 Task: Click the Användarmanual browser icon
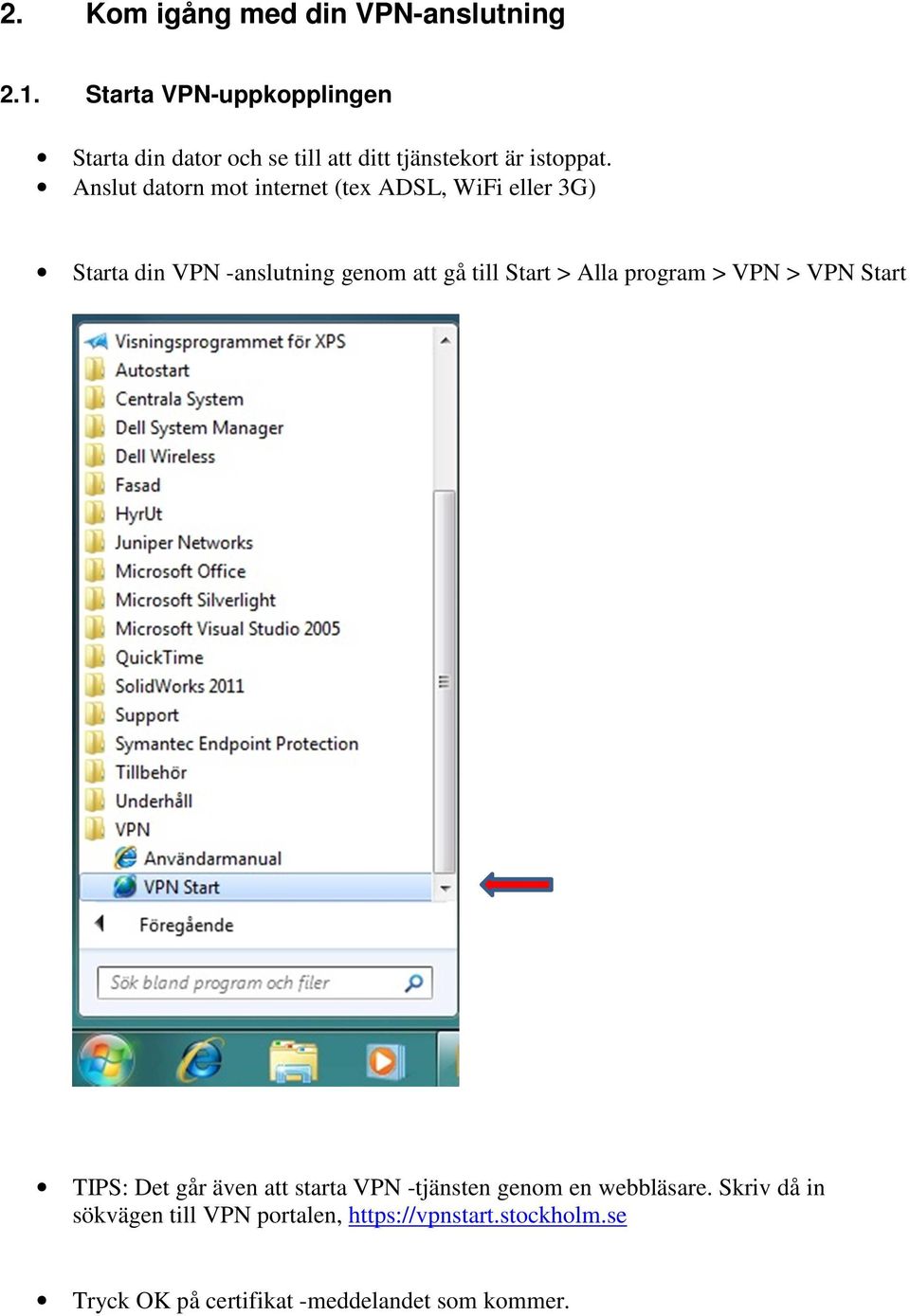[125, 857]
